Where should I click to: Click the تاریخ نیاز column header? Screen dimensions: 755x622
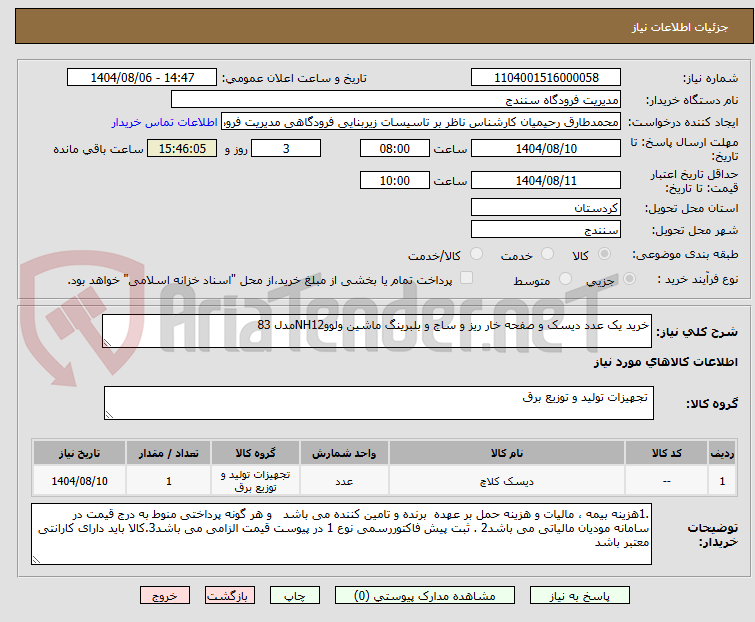tap(79, 454)
